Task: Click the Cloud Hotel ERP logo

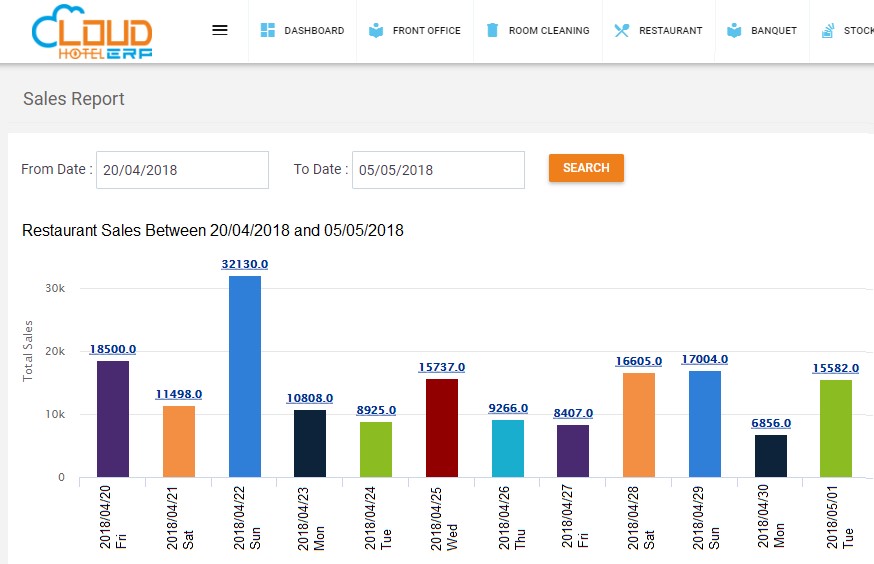Action: pos(92,32)
